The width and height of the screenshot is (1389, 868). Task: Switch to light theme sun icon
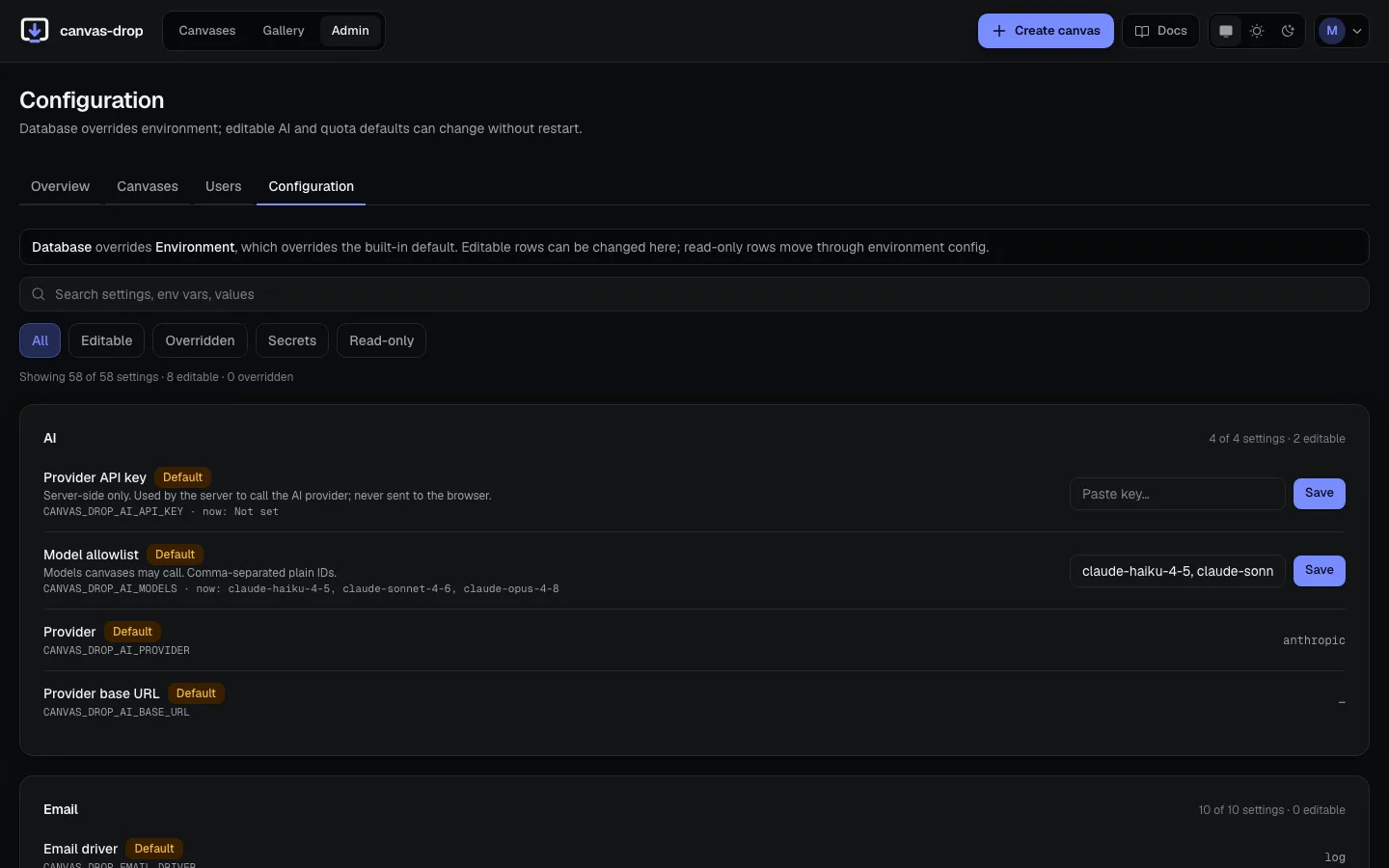(1257, 31)
